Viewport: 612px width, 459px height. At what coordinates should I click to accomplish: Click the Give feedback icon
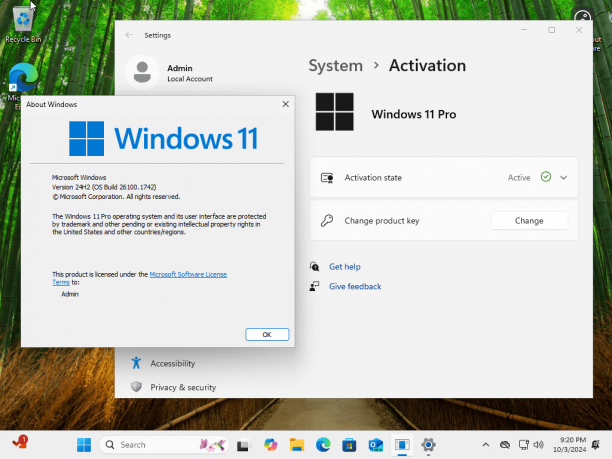pyautogui.click(x=314, y=286)
